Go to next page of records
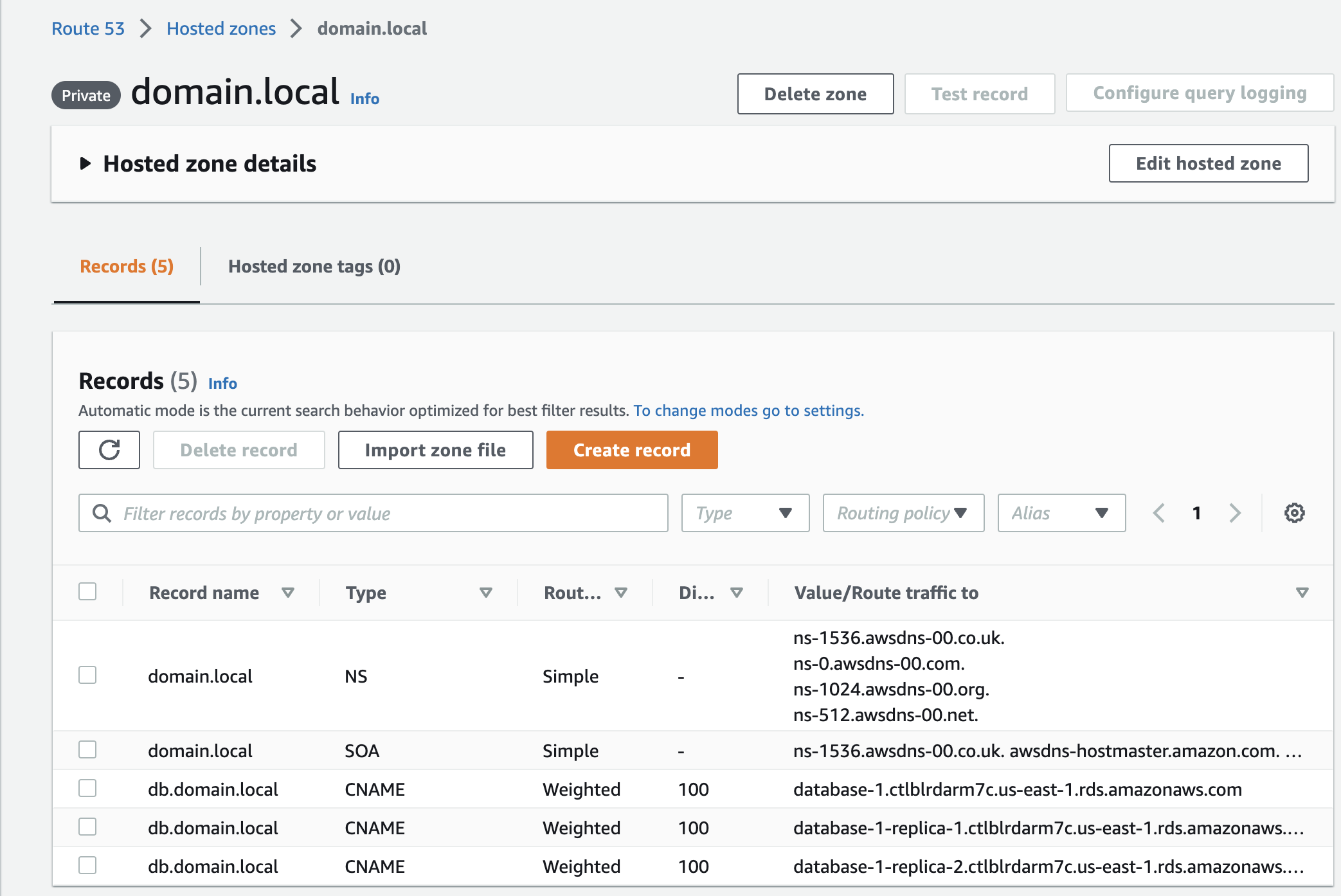Image resolution: width=1341 pixels, height=896 pixels. click(x=1234, y=513)
